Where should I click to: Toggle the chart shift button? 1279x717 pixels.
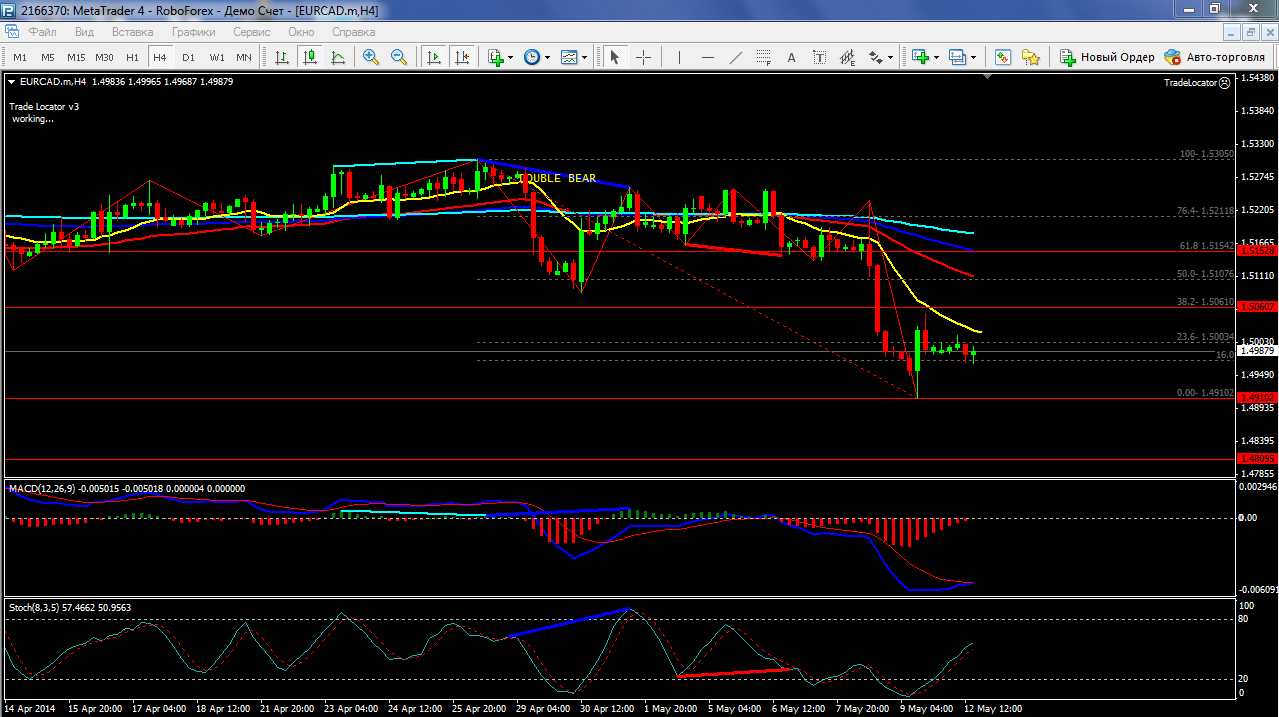click(461, 57)
